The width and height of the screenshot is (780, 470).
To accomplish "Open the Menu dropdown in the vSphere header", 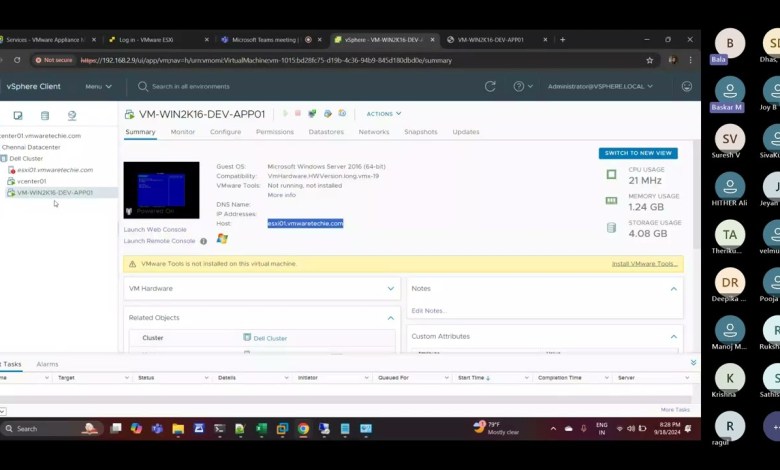I will 98,86.
